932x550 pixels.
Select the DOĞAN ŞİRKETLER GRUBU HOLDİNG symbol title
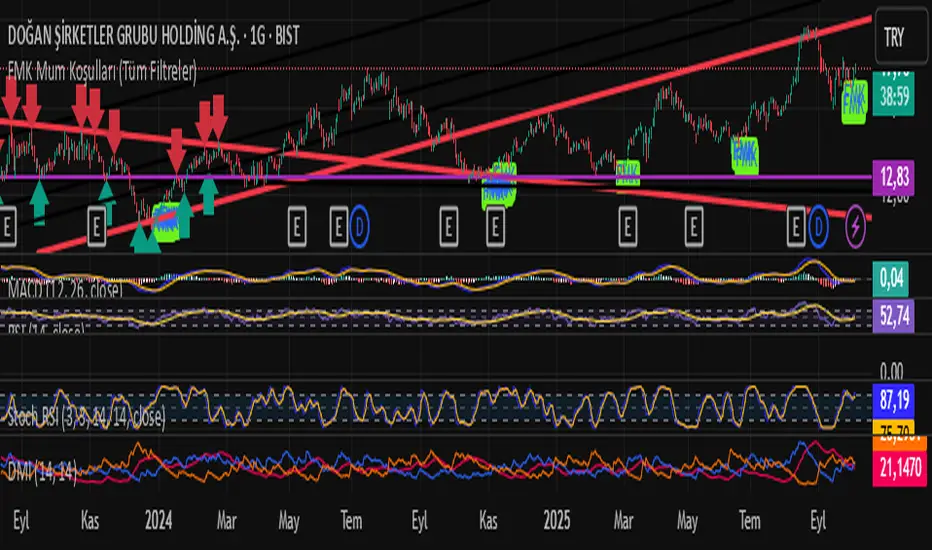coord(153,36)
